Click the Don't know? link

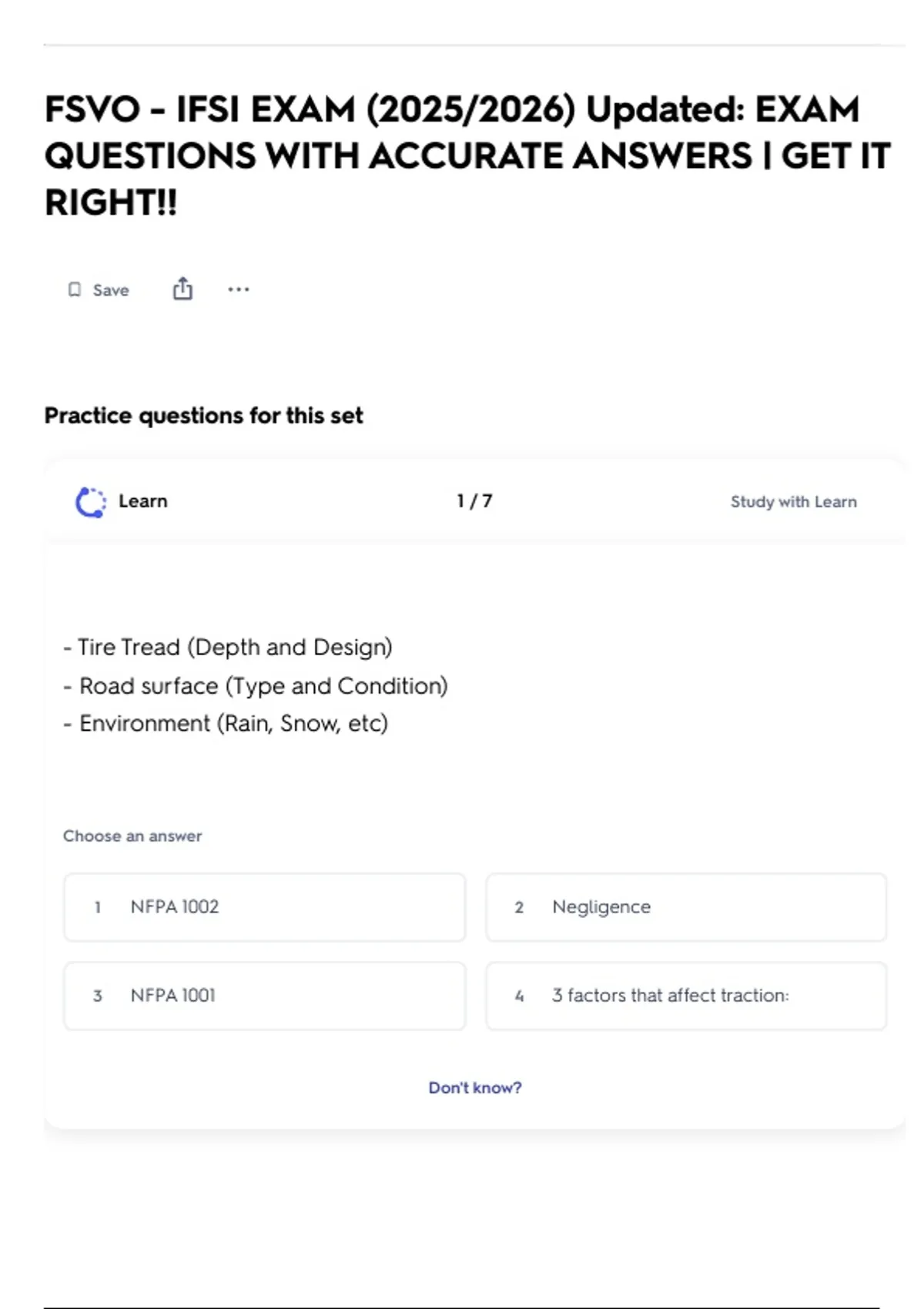coord(474,1087)
